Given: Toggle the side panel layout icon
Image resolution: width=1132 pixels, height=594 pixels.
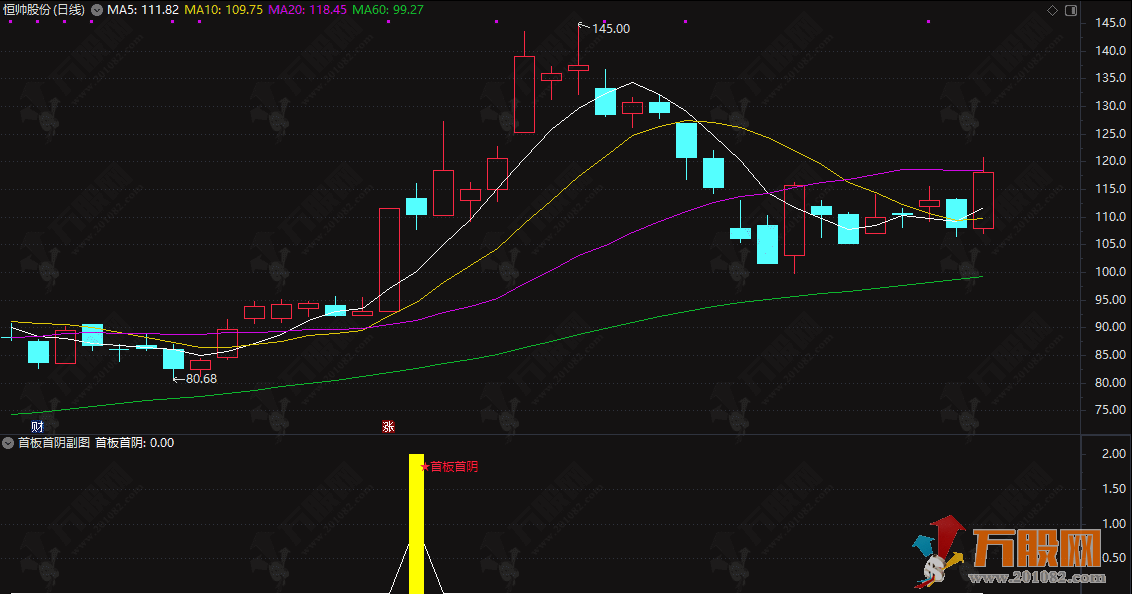Looking at the screenshot, I should tap(1071, 10).
